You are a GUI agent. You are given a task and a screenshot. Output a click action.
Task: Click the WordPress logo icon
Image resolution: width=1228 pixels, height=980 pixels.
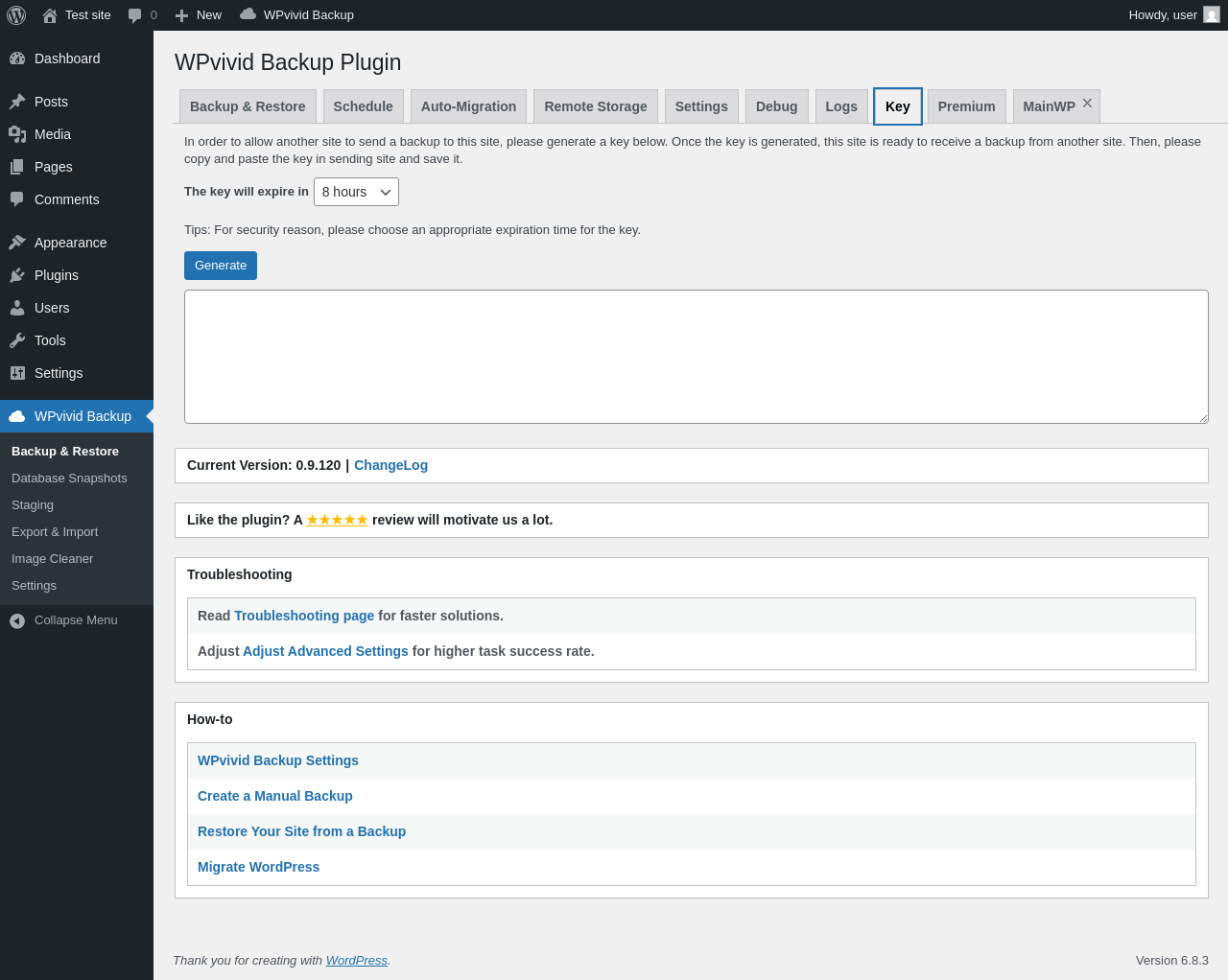[16, 15]
